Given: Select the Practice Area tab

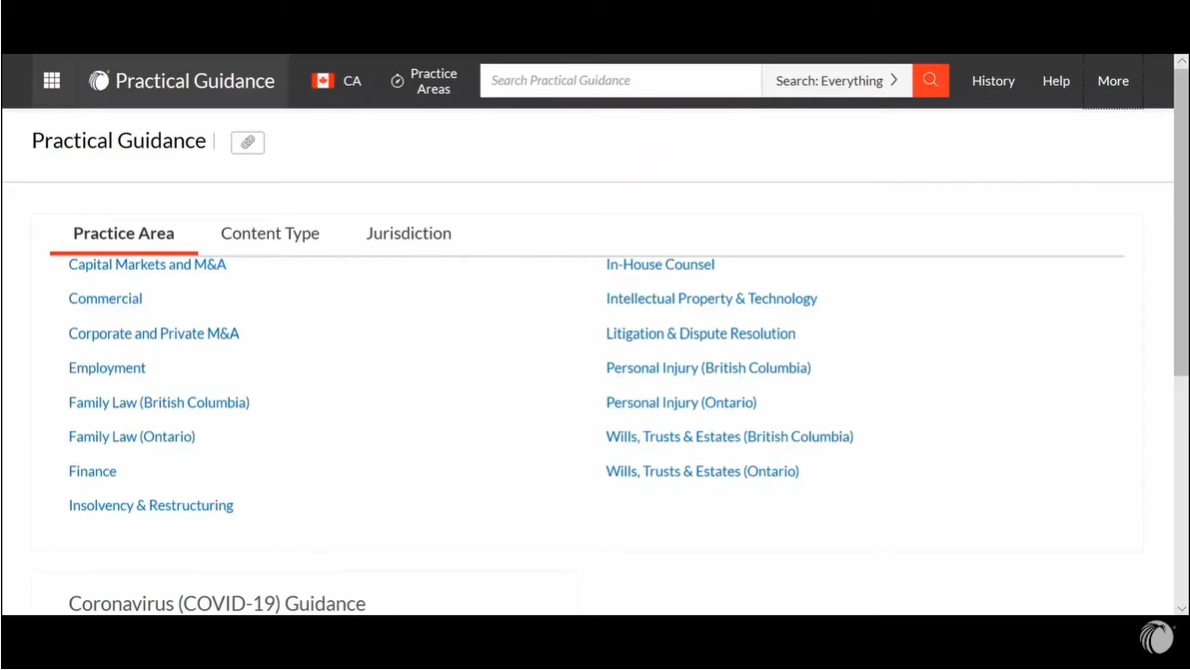Looking at the screenshot, I should point(122,233).
